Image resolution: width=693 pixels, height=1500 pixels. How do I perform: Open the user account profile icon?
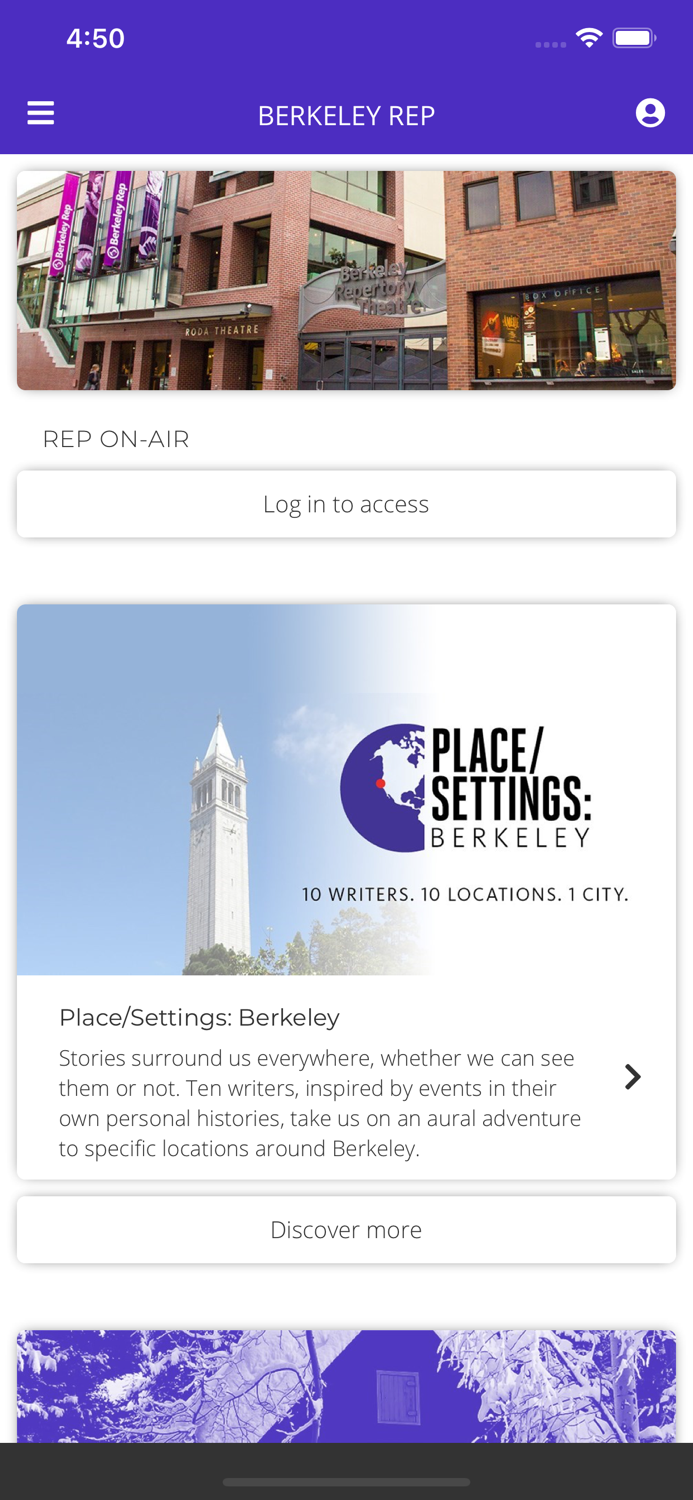[x=650, y=112]
